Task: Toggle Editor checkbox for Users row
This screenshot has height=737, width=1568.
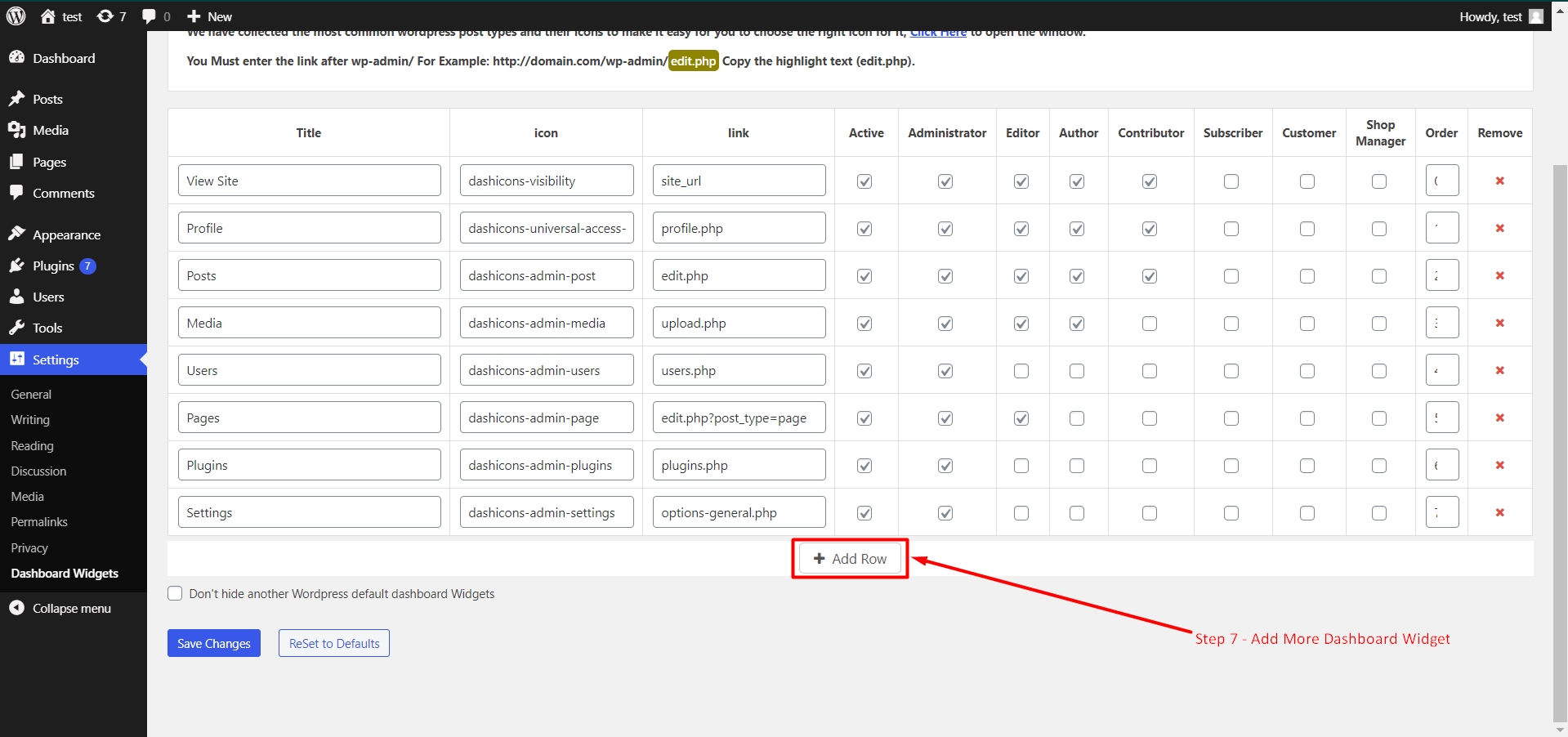Action: tap(1021, 371)
